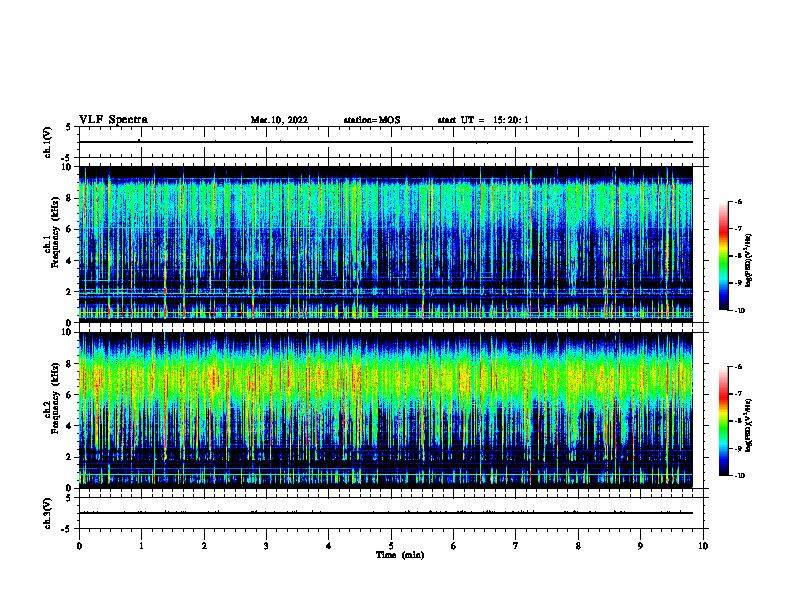Click the ch.2 "Frequency (kHz)" axis label
Image resolution: width=792 pixels, height=612 pixels.
(55, 398)
